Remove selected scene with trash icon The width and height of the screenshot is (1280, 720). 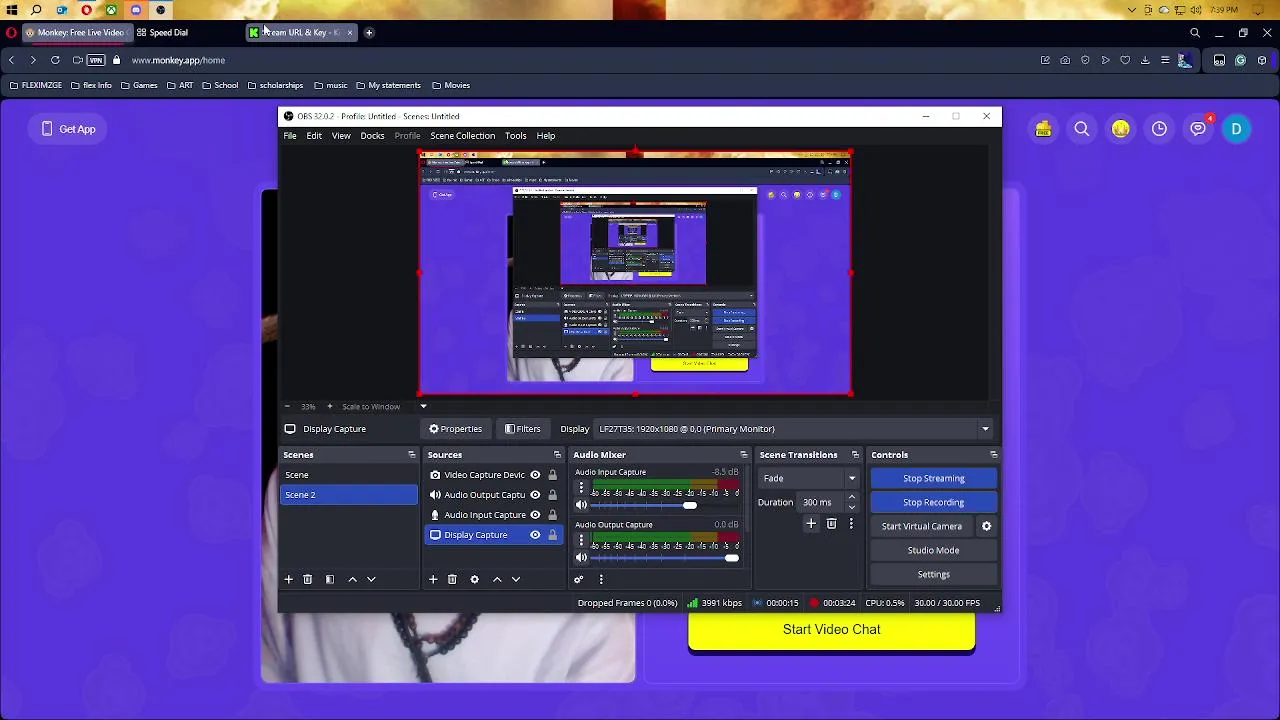pos(307,579)
